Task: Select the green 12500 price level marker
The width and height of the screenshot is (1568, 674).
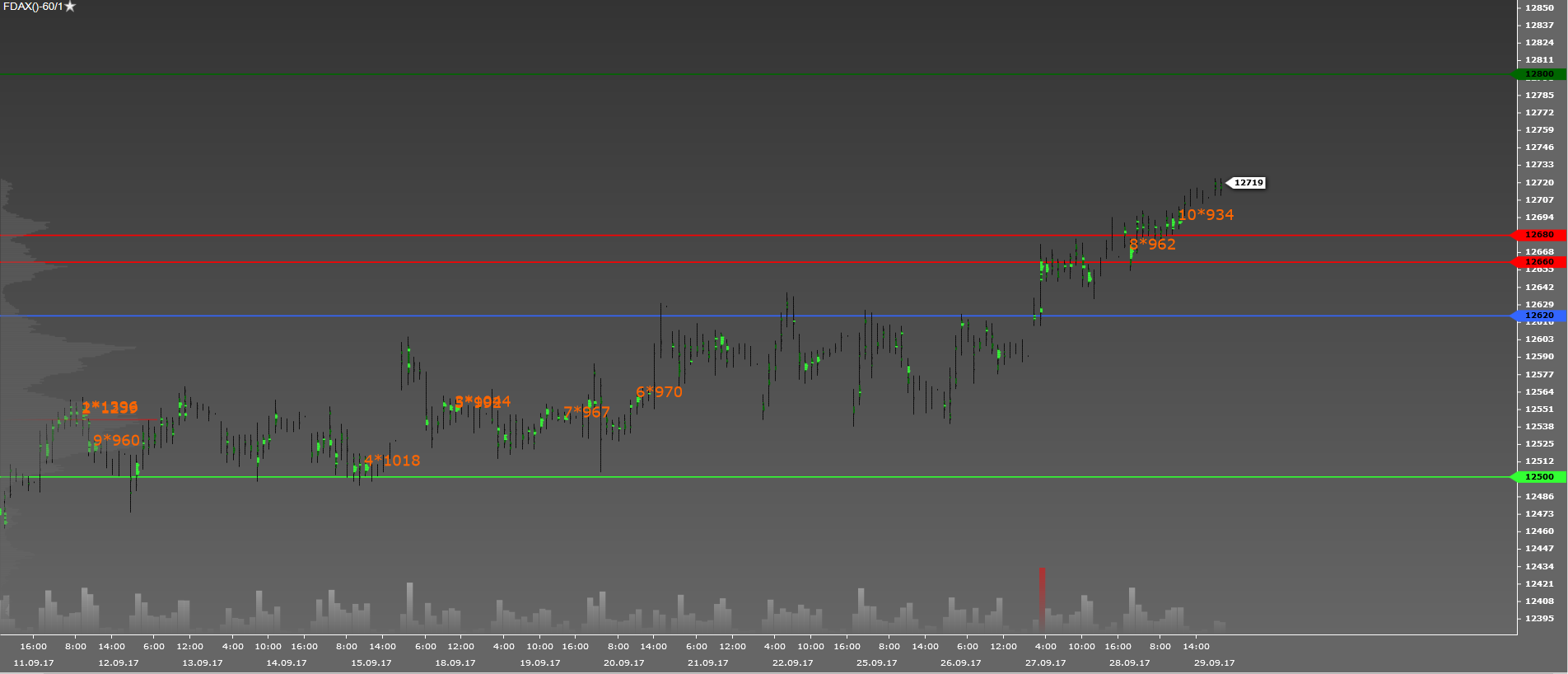Action: (1538, 477)
